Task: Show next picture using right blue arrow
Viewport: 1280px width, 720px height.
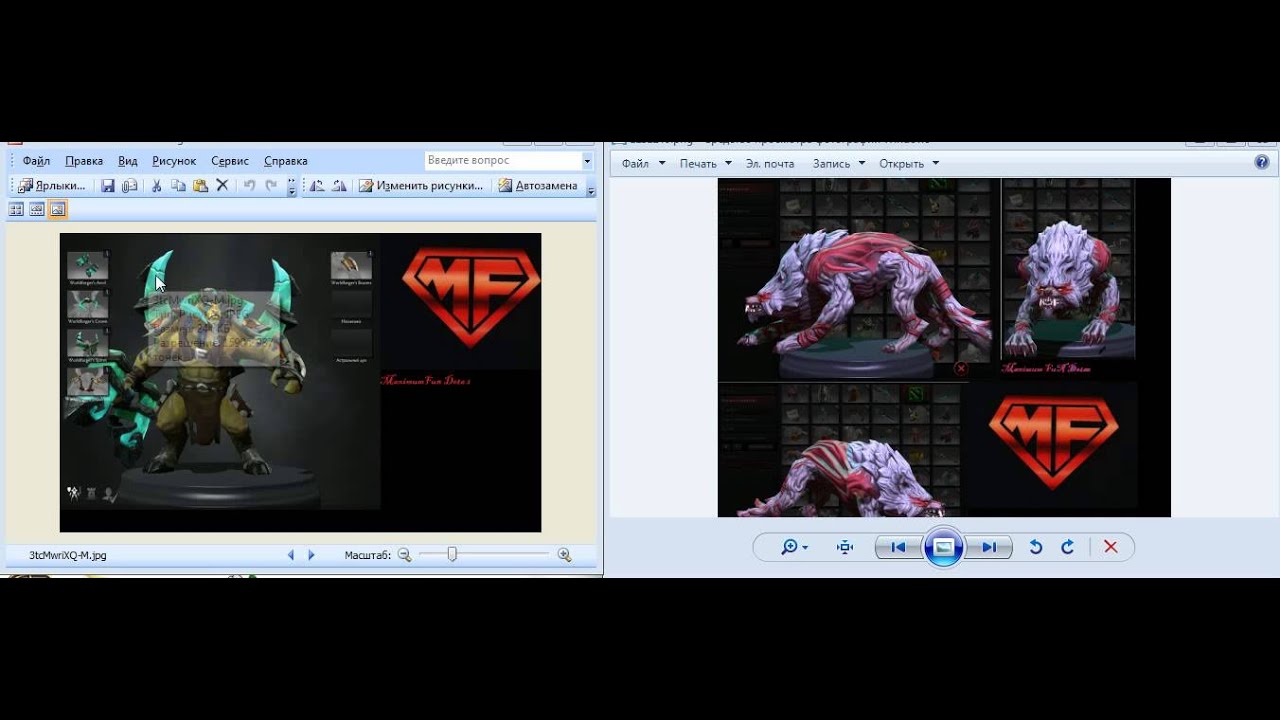Action: tap(311, 555)
